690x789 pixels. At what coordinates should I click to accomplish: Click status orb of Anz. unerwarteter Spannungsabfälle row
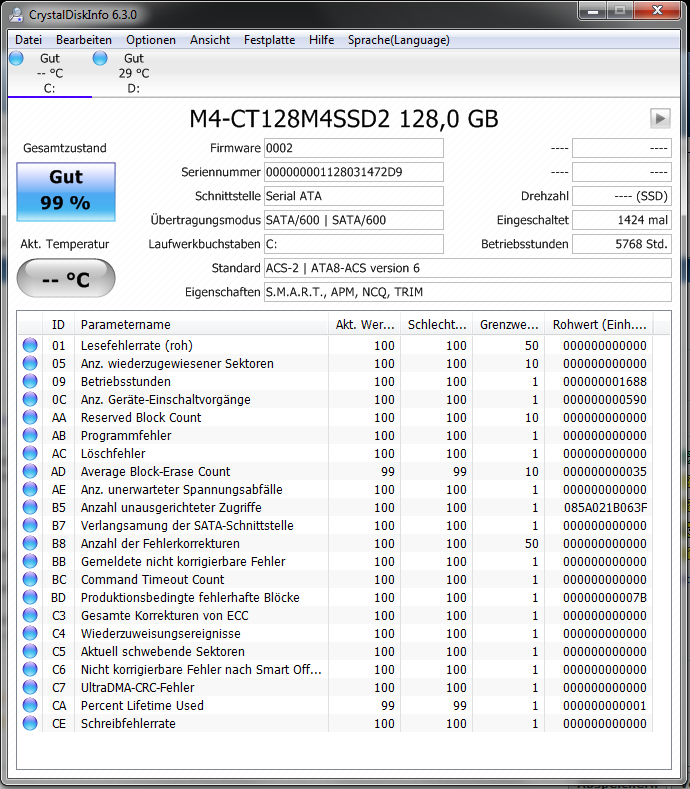tap(30, 489)
